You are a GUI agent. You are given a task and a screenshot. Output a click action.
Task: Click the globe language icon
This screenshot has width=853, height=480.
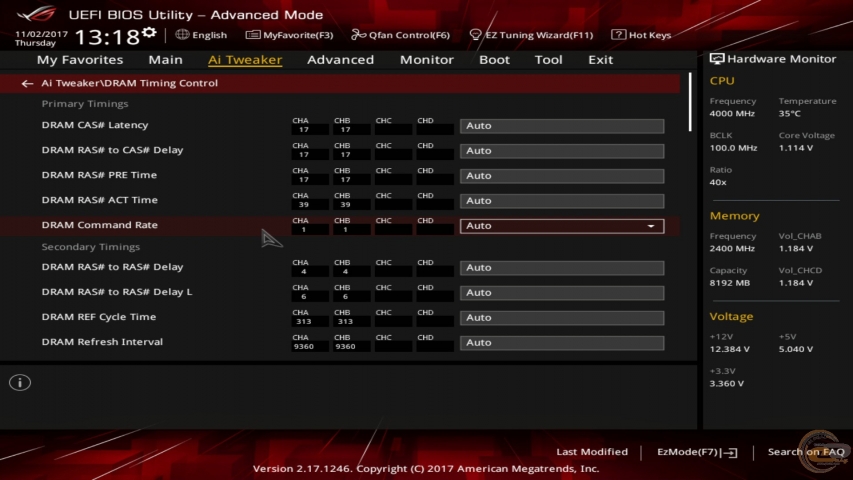tap(182, 34)
